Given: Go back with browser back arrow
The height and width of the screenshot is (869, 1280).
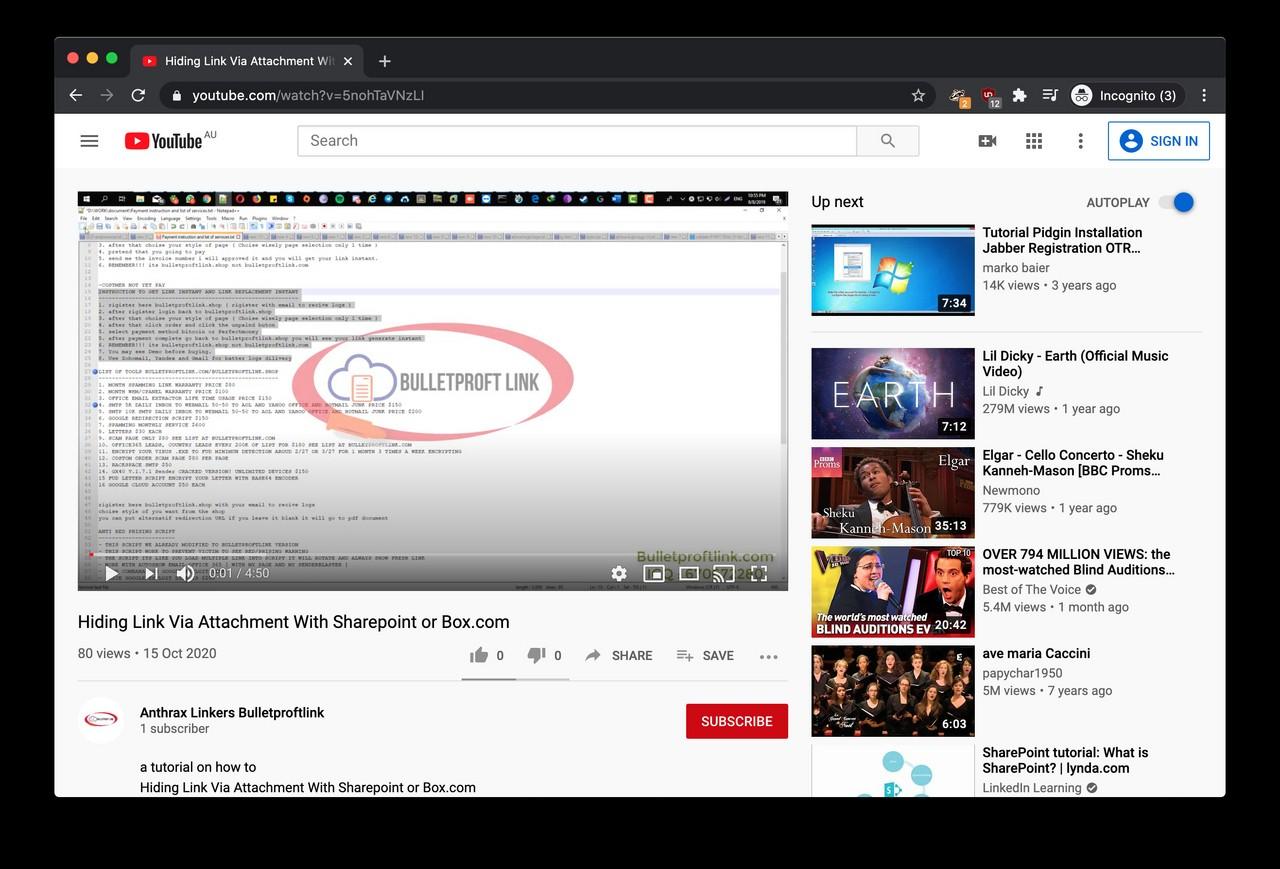Looking at the screenshot, I should click(x=76, y=95).
